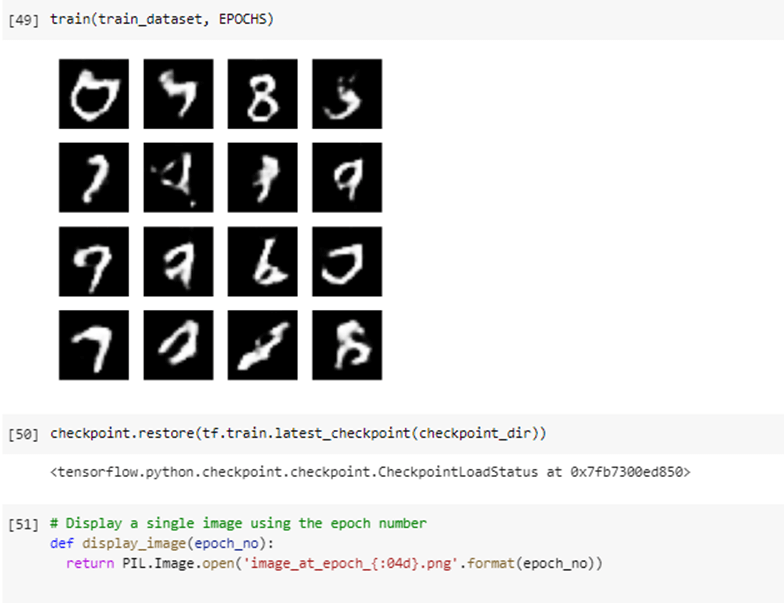Click the cell 51 execution counter
The height and width of the screenshot is (603, 784).
23,524
